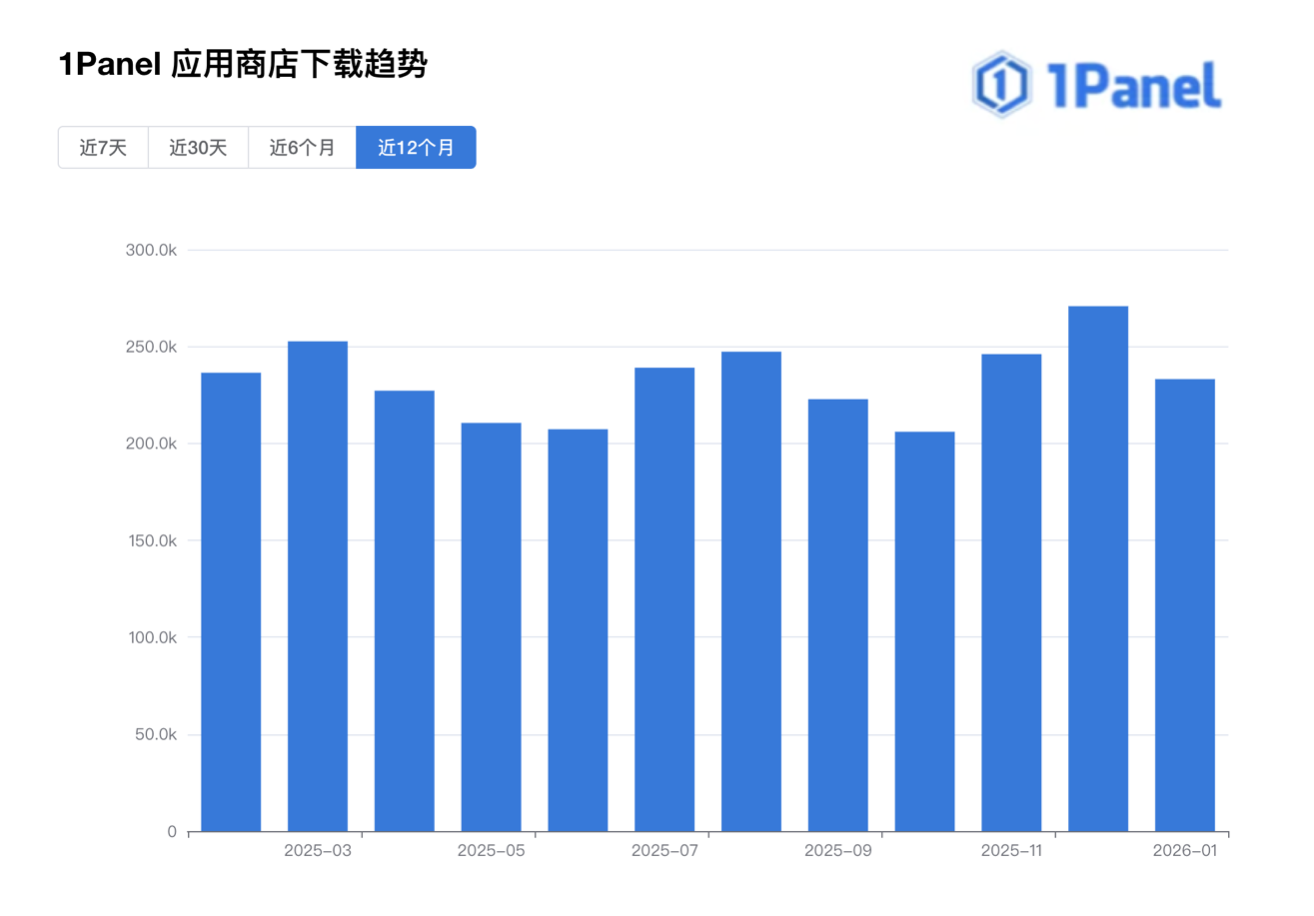
Task: Choose the 近6个月 range tab
Action: tap(302, 148)
